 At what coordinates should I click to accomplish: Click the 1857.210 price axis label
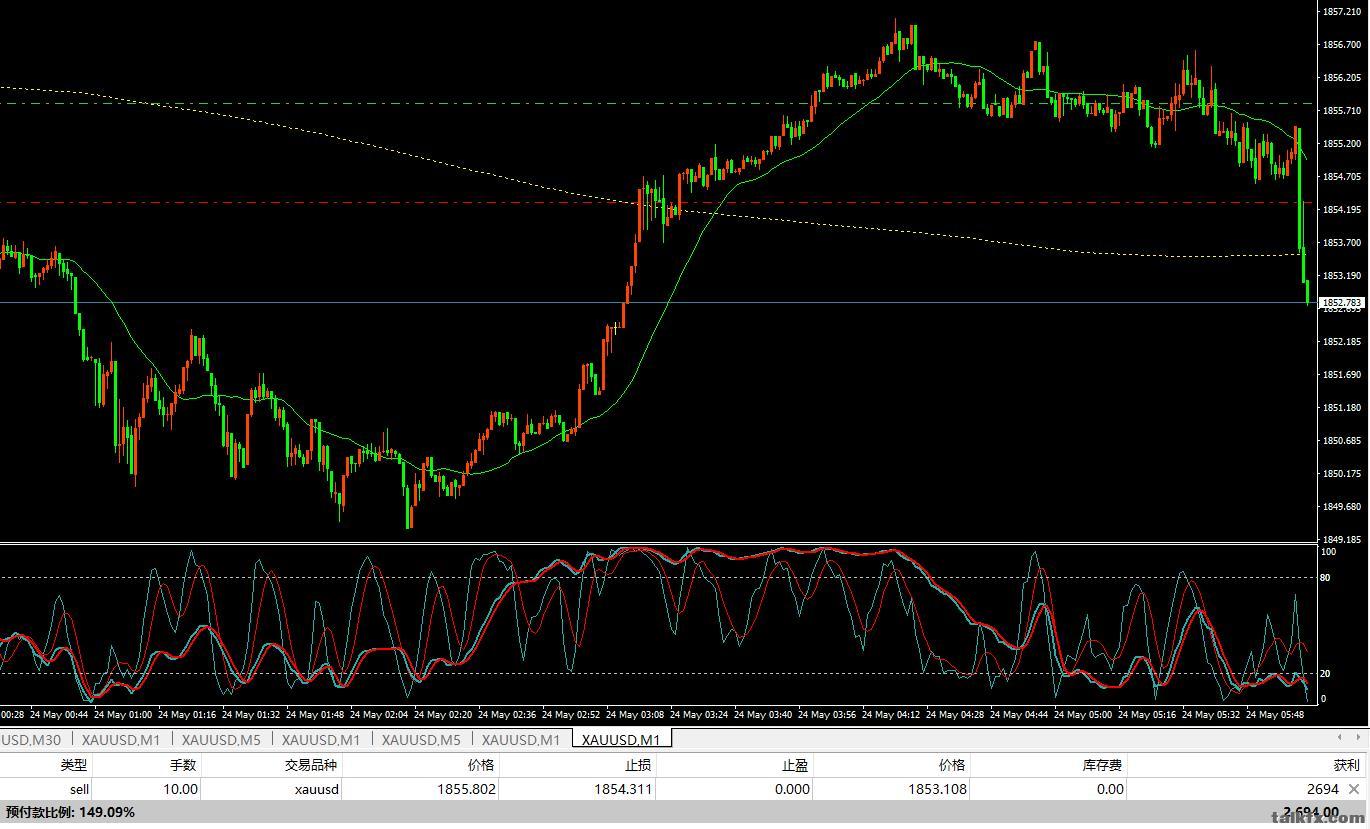click(x=1341, y=12)
